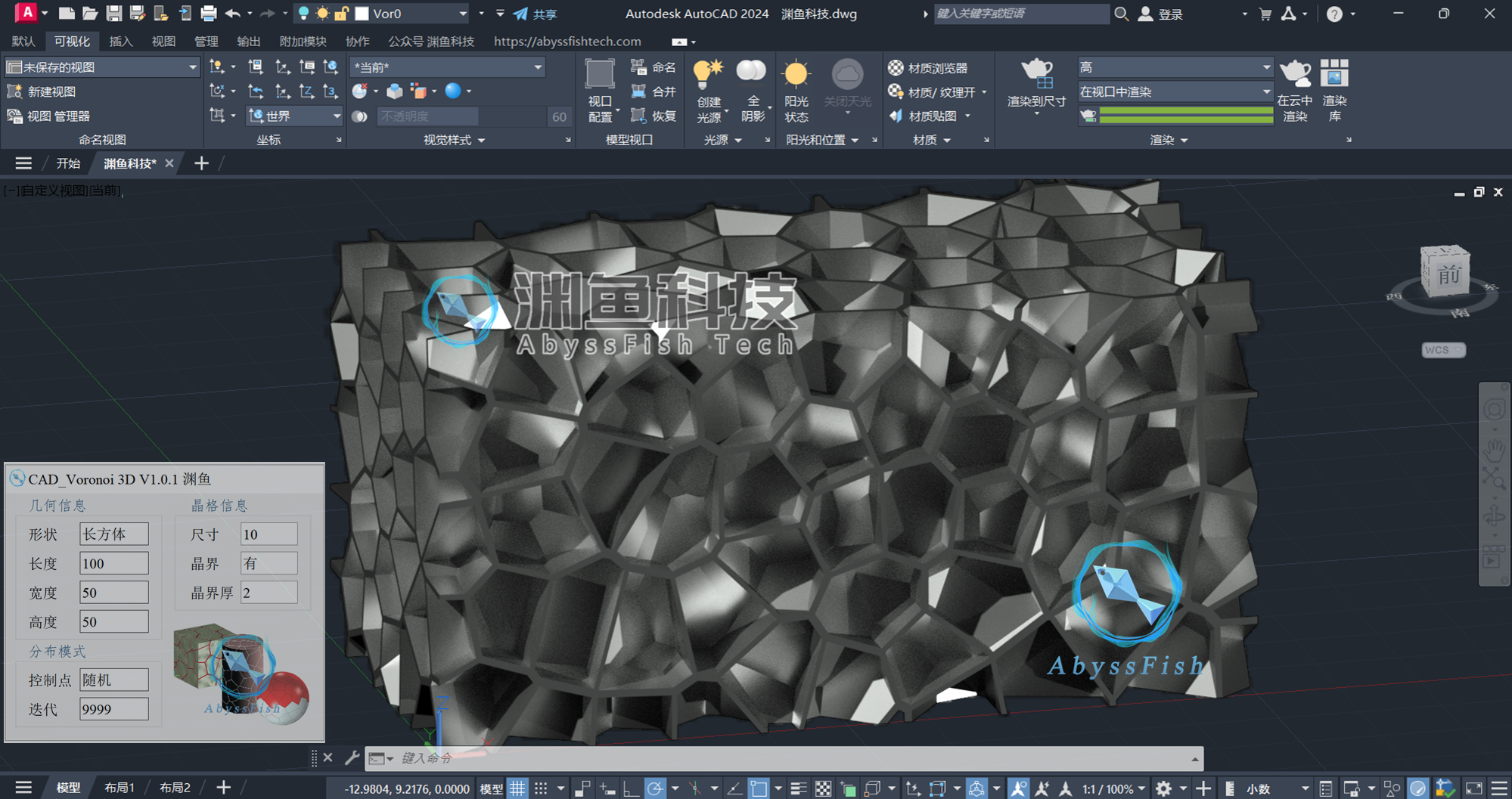Click the WCS button below ViewCube
This screenshot has width=1512, height=799.
[x=1442, y=350]
